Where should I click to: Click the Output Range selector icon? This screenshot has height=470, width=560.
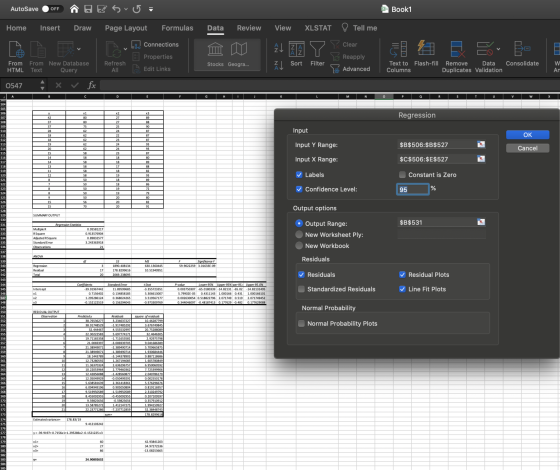tap(481, 222)
